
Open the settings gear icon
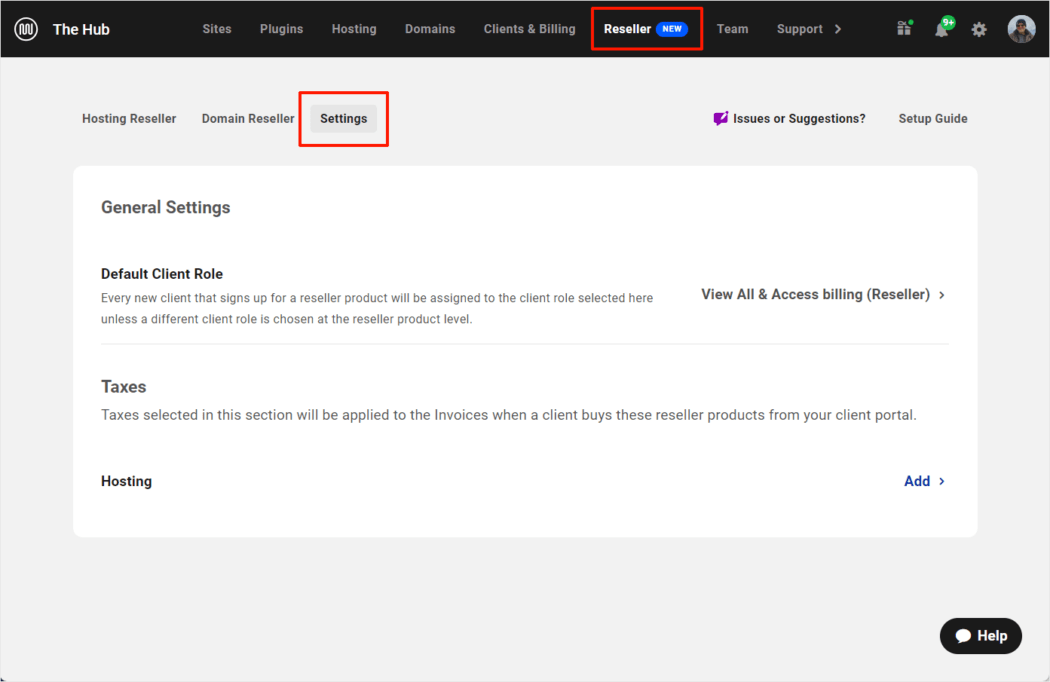coord(979,29)
